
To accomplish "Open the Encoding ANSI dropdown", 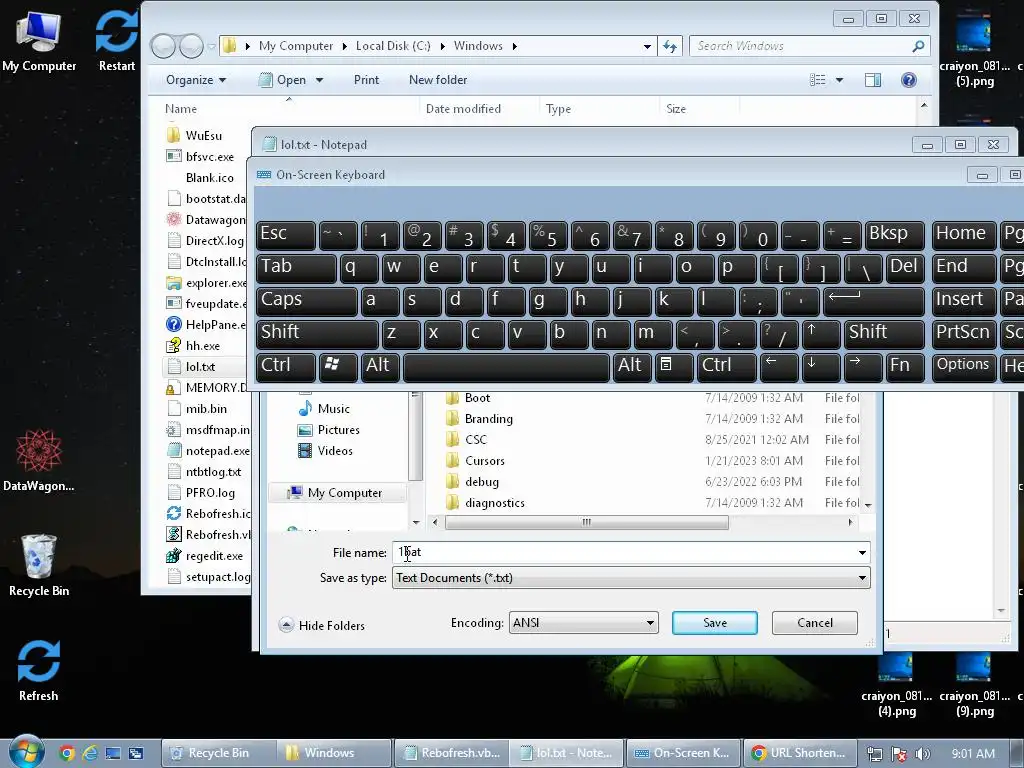I will pyautogui.click(x=583, y=623).
